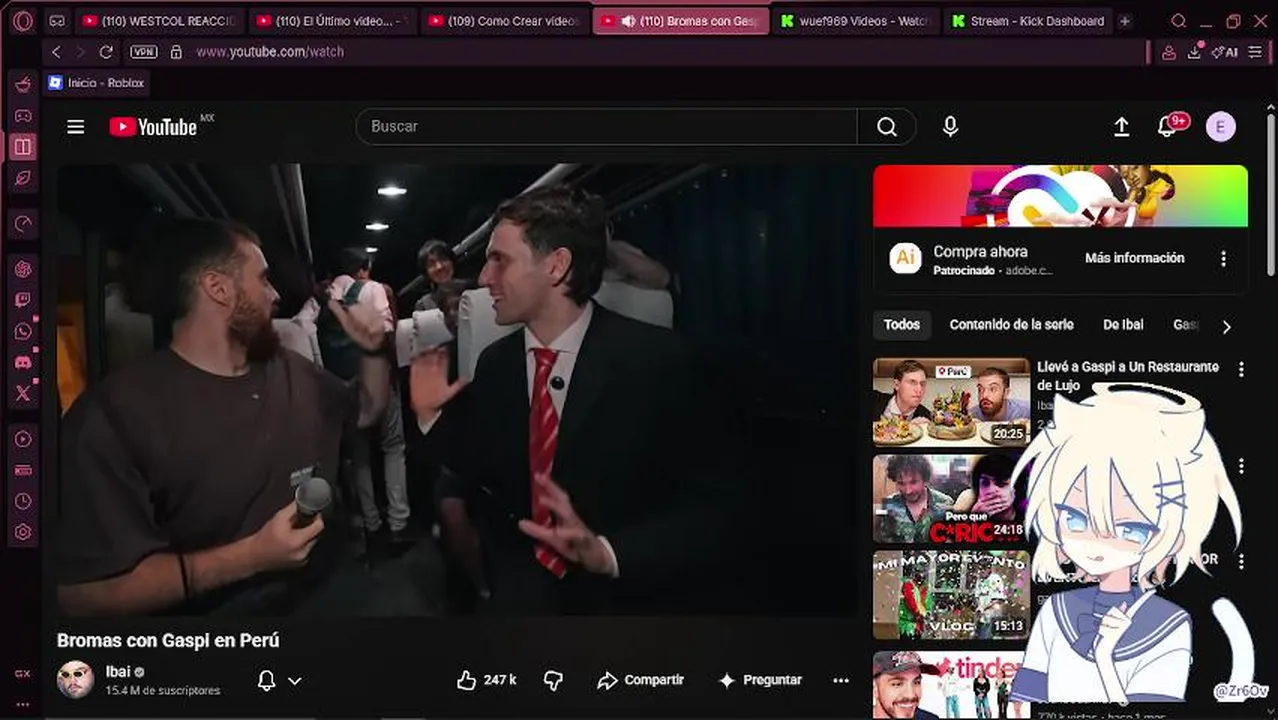Mute the Bromas con Gaspi tab audio icon

628,21
